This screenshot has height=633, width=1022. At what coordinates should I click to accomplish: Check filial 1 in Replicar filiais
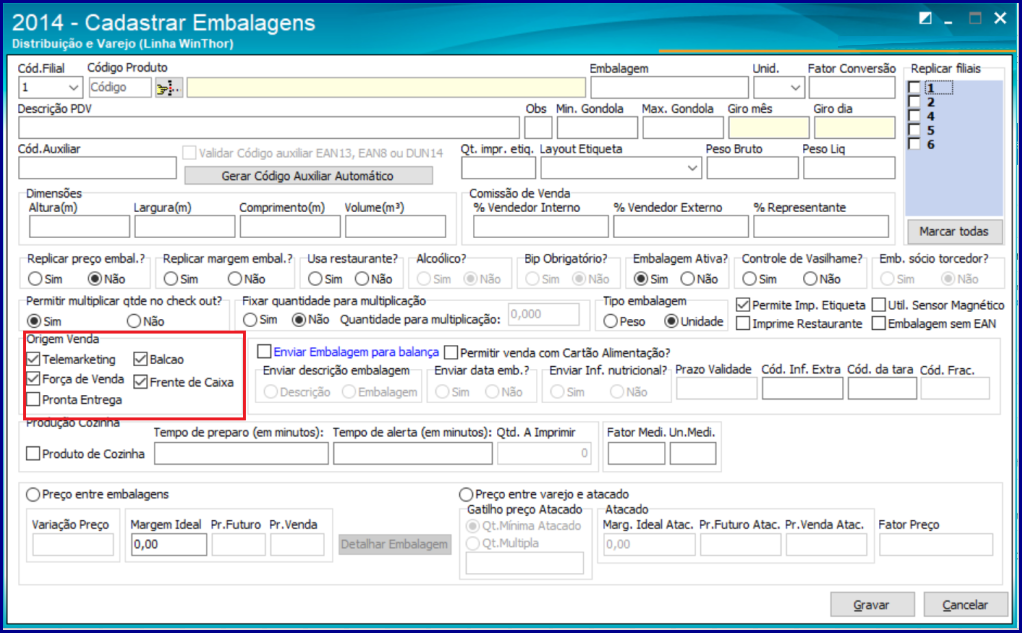(914, 88)
